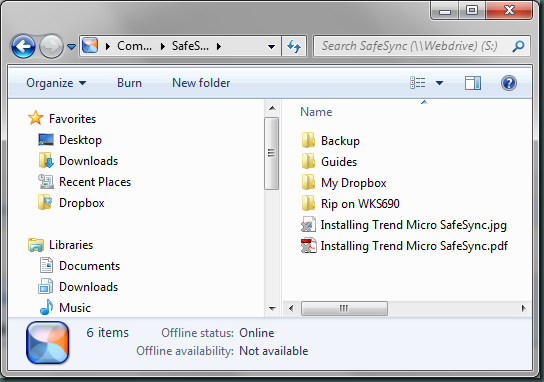
Task: Select Dropbox in Favorites
Action: pyautogui.click(x=82, y=203)
